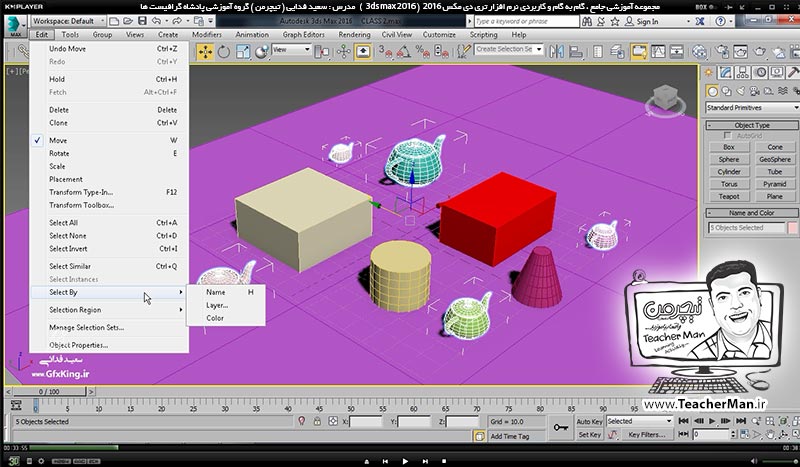Open Standard Primitives dropdown
The height and width of the screenshot is (467, 800).
click(x=752, y=108)
